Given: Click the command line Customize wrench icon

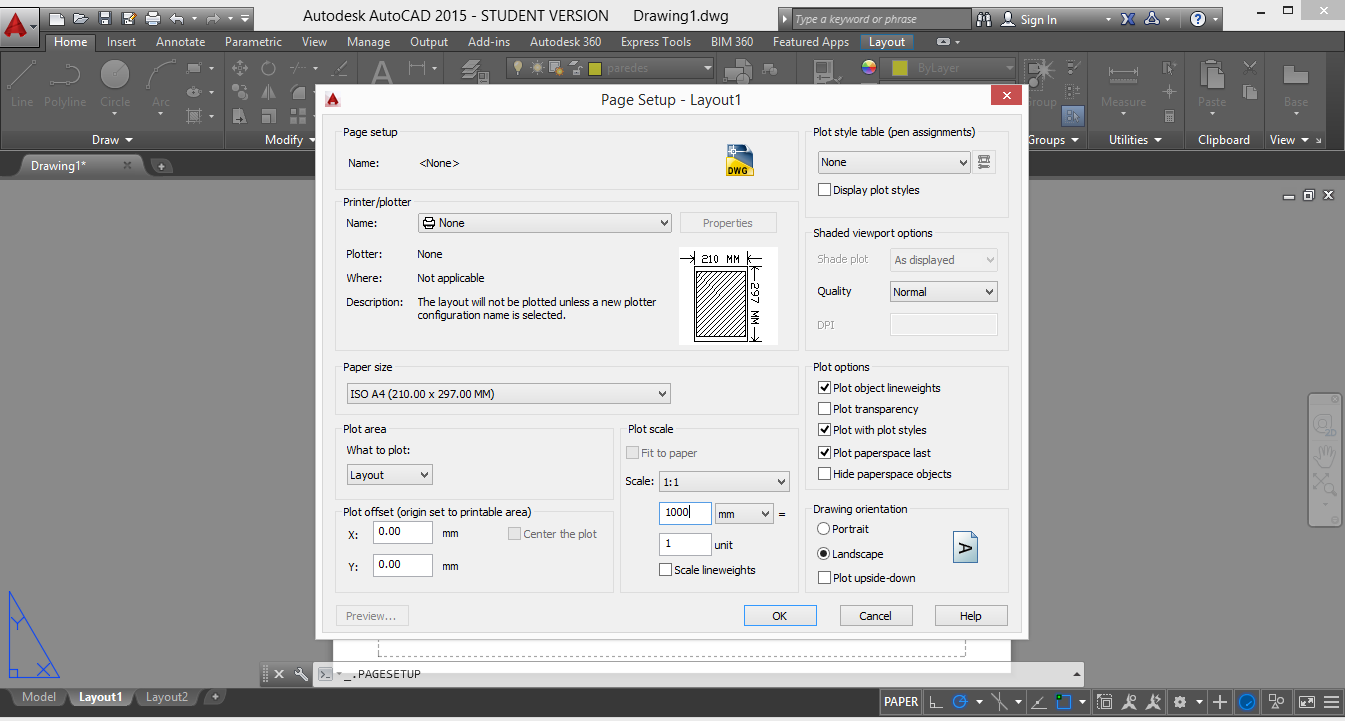Looking at the screenshot, I should coord(301,674).
